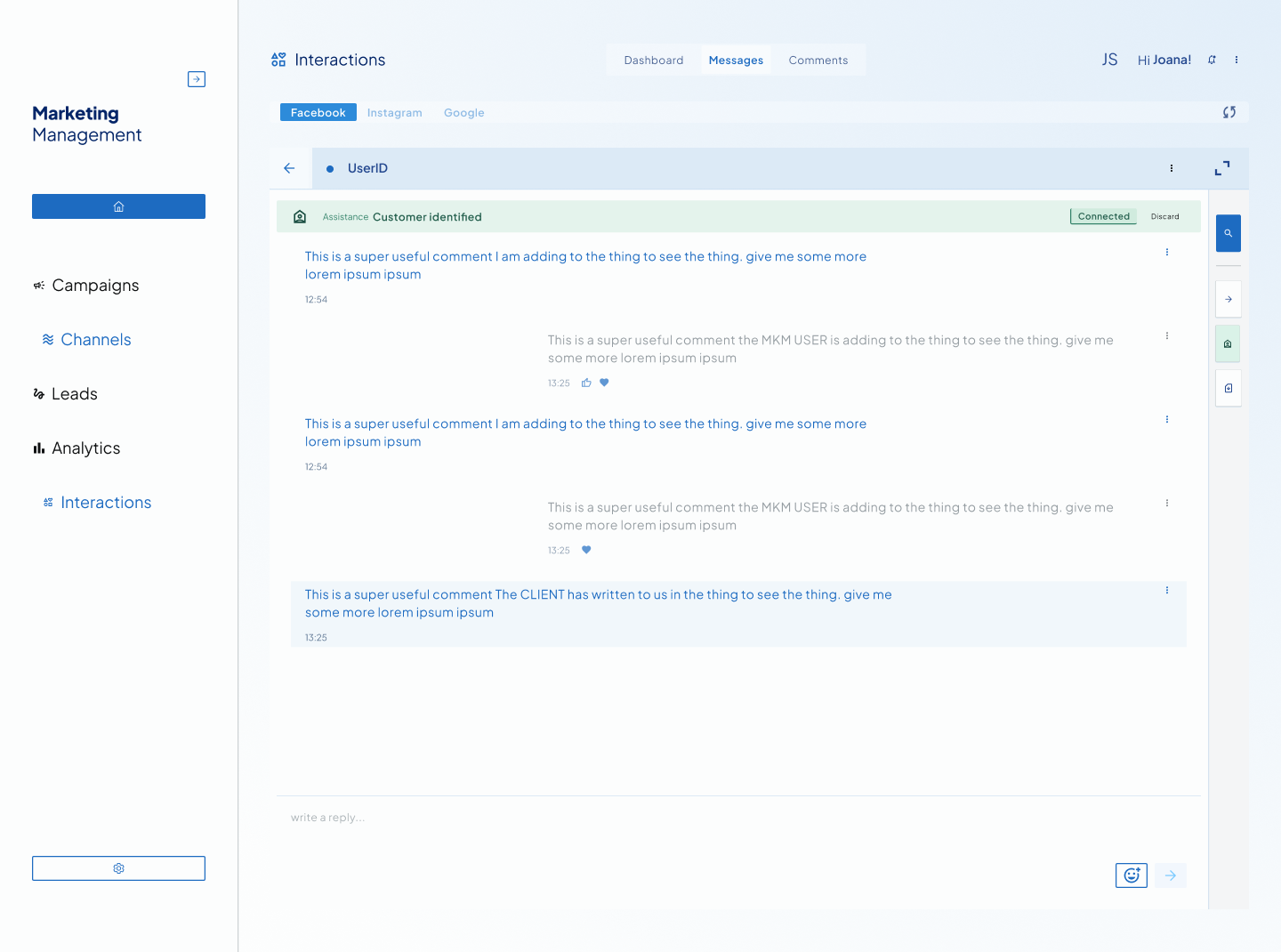Image resolution: width=1281 pixels, height=952 pixels.
Task: Toggle the heart reaction on the 13:25 message
Action: point(586,550)
